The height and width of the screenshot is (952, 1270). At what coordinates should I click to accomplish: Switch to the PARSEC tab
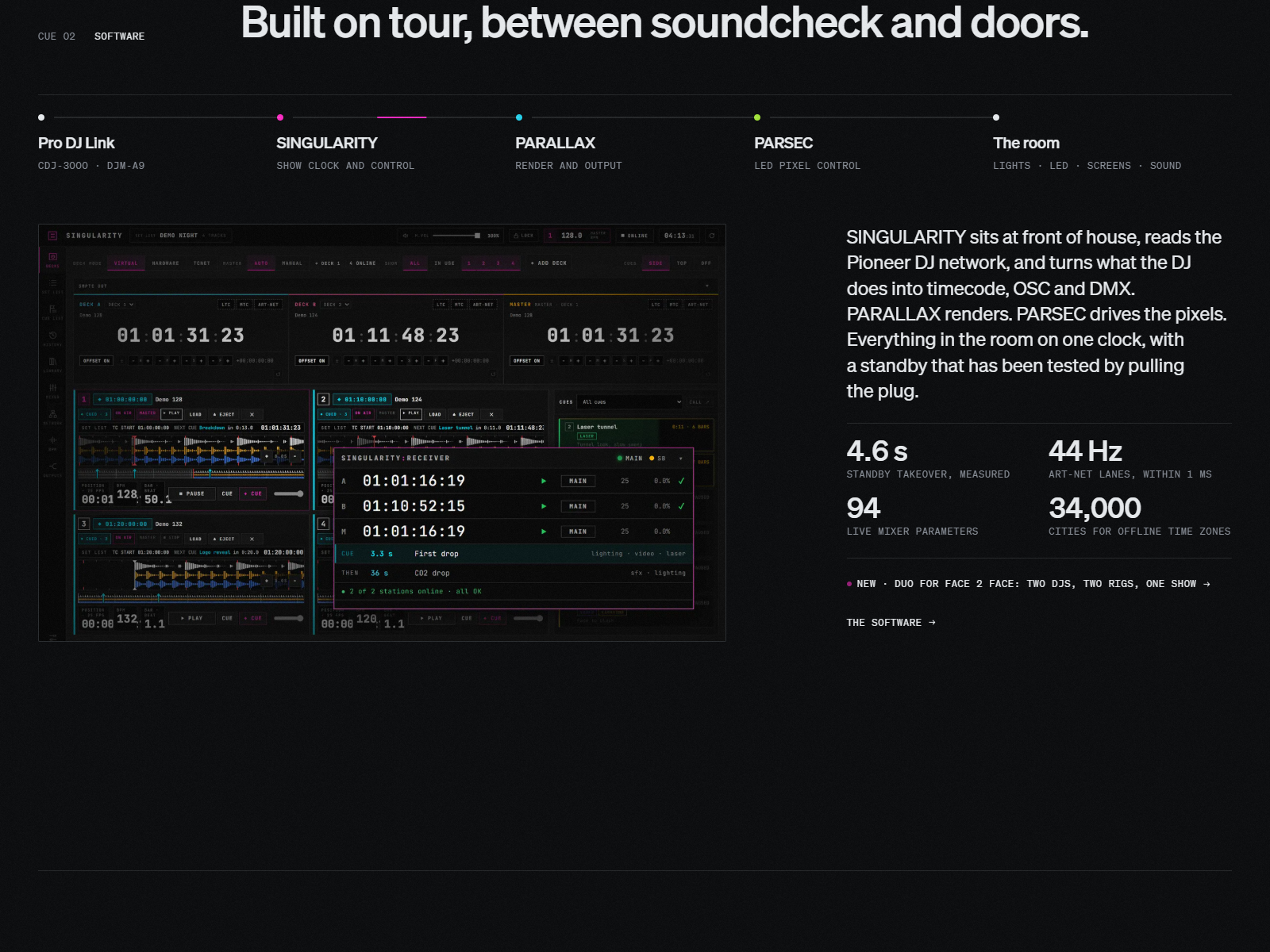point(783,143)
